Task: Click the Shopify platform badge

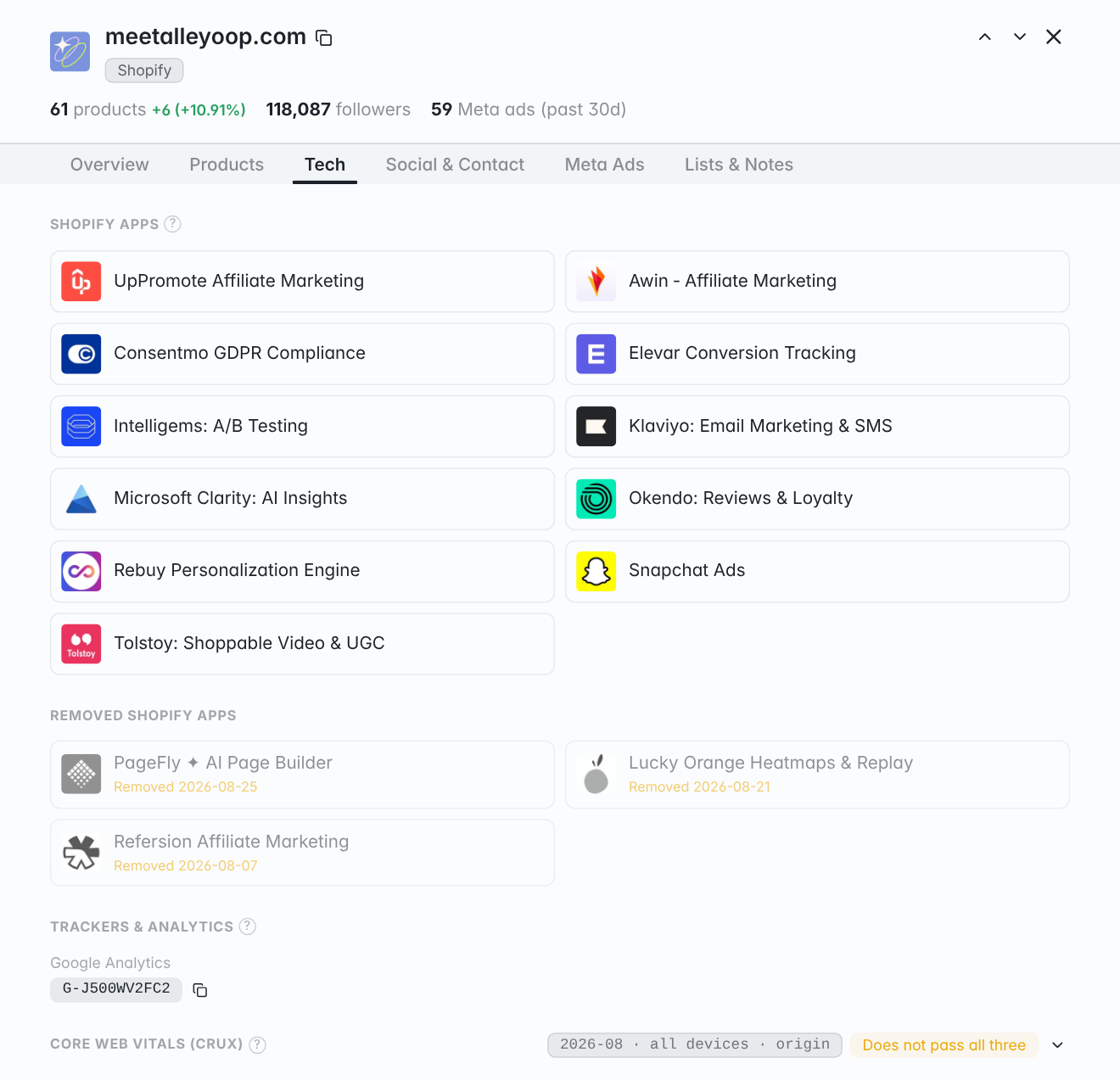Action: pos(144,70)
